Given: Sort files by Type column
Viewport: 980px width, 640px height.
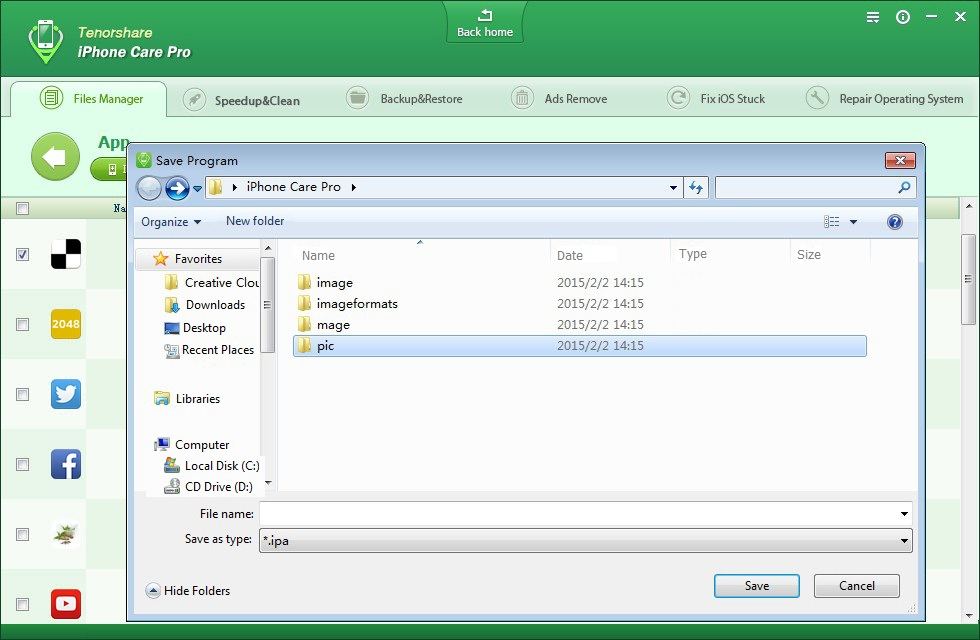Looking at the screenshot, I should click(692, 254).
